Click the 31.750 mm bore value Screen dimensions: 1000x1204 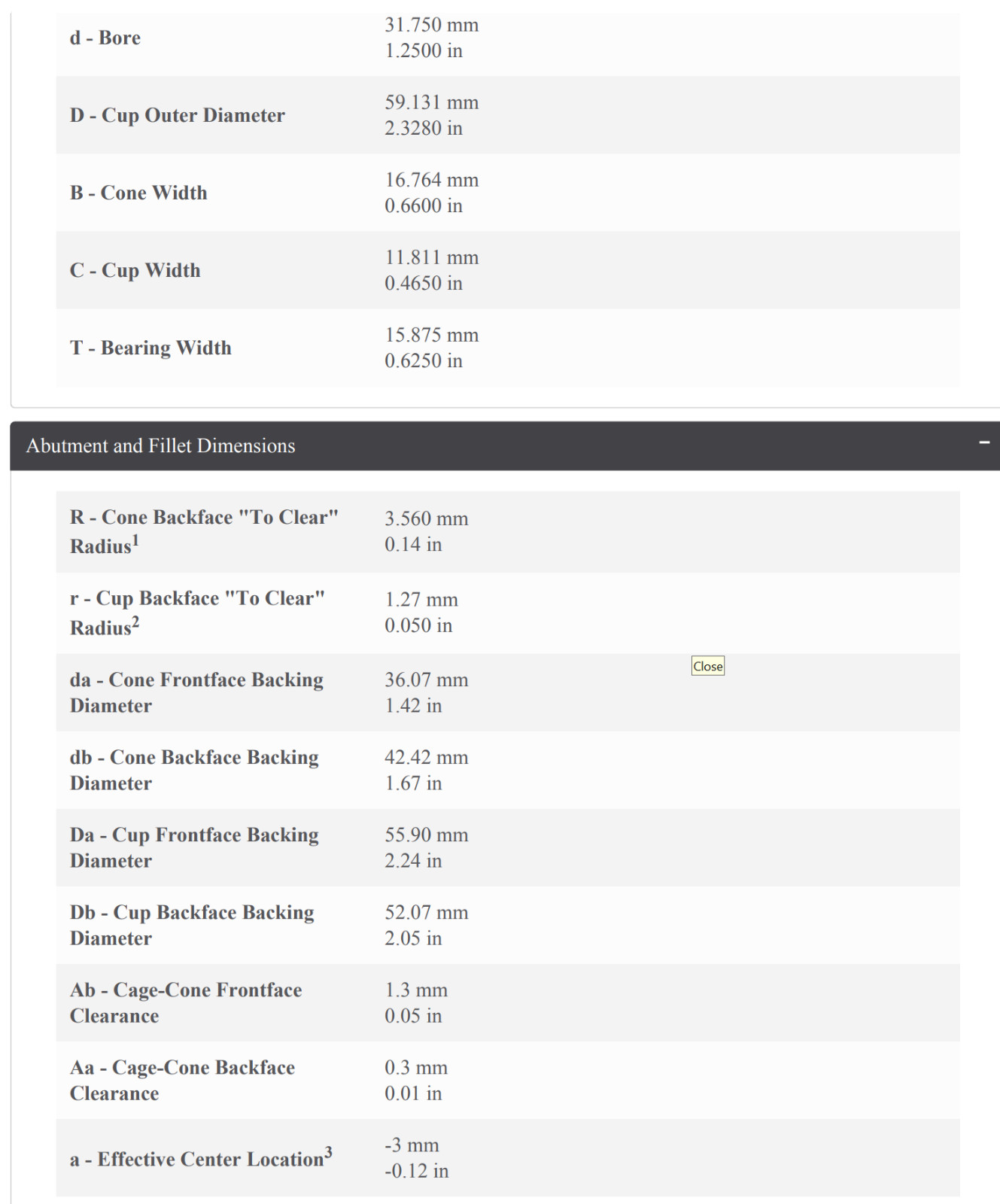tap(432, 25)
